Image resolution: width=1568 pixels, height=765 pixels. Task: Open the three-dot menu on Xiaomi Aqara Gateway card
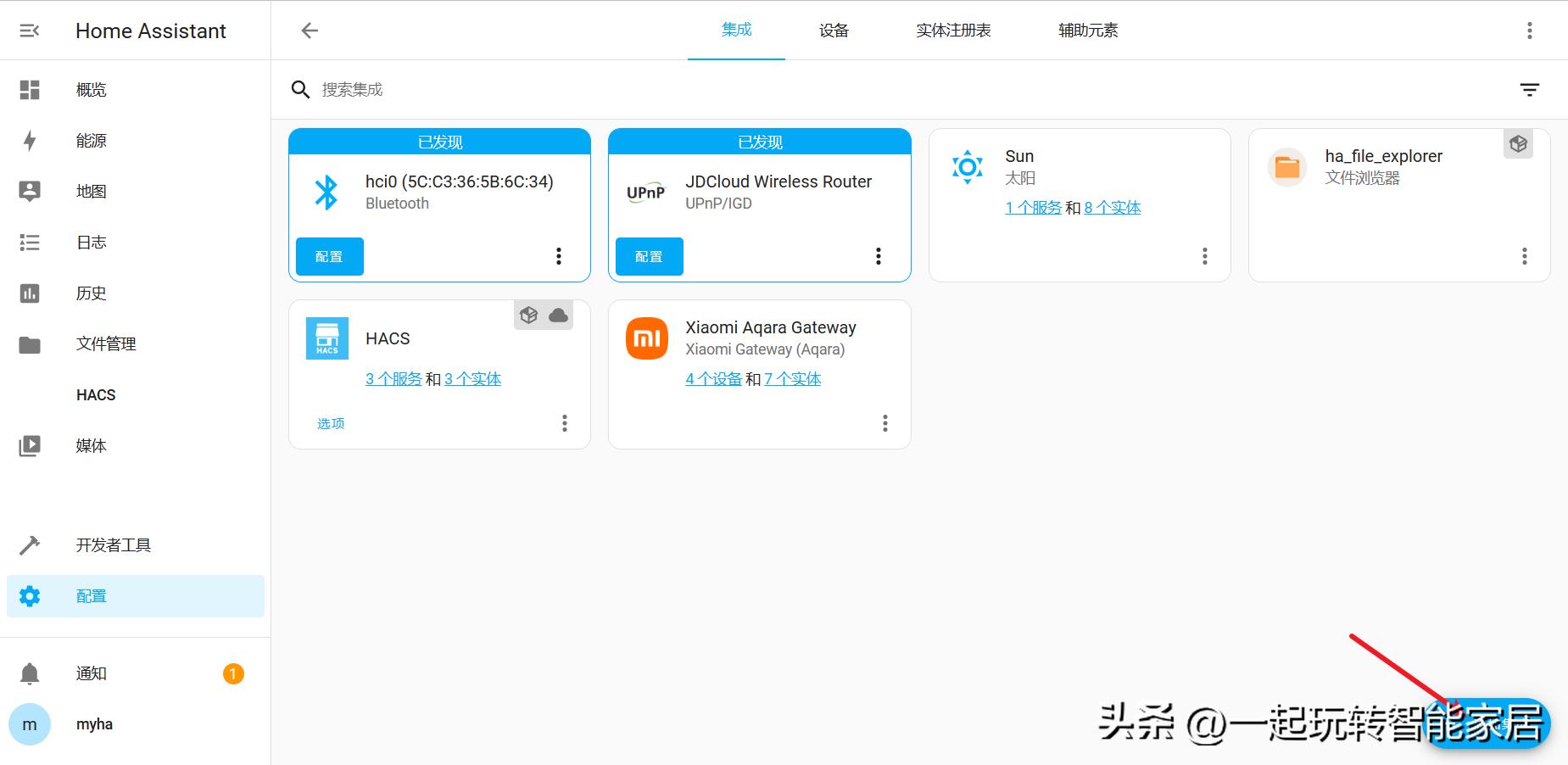pos(884,422)
